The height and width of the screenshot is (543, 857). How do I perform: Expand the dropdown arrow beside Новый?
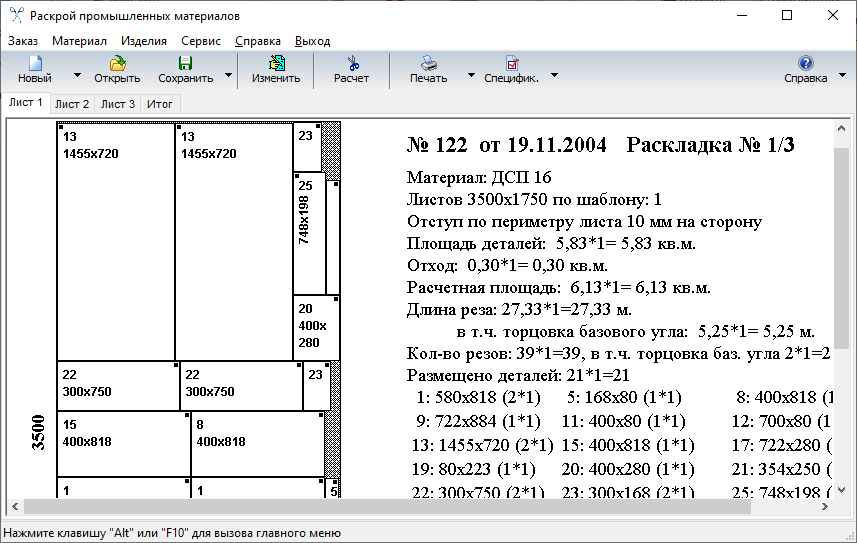point(77,75)
